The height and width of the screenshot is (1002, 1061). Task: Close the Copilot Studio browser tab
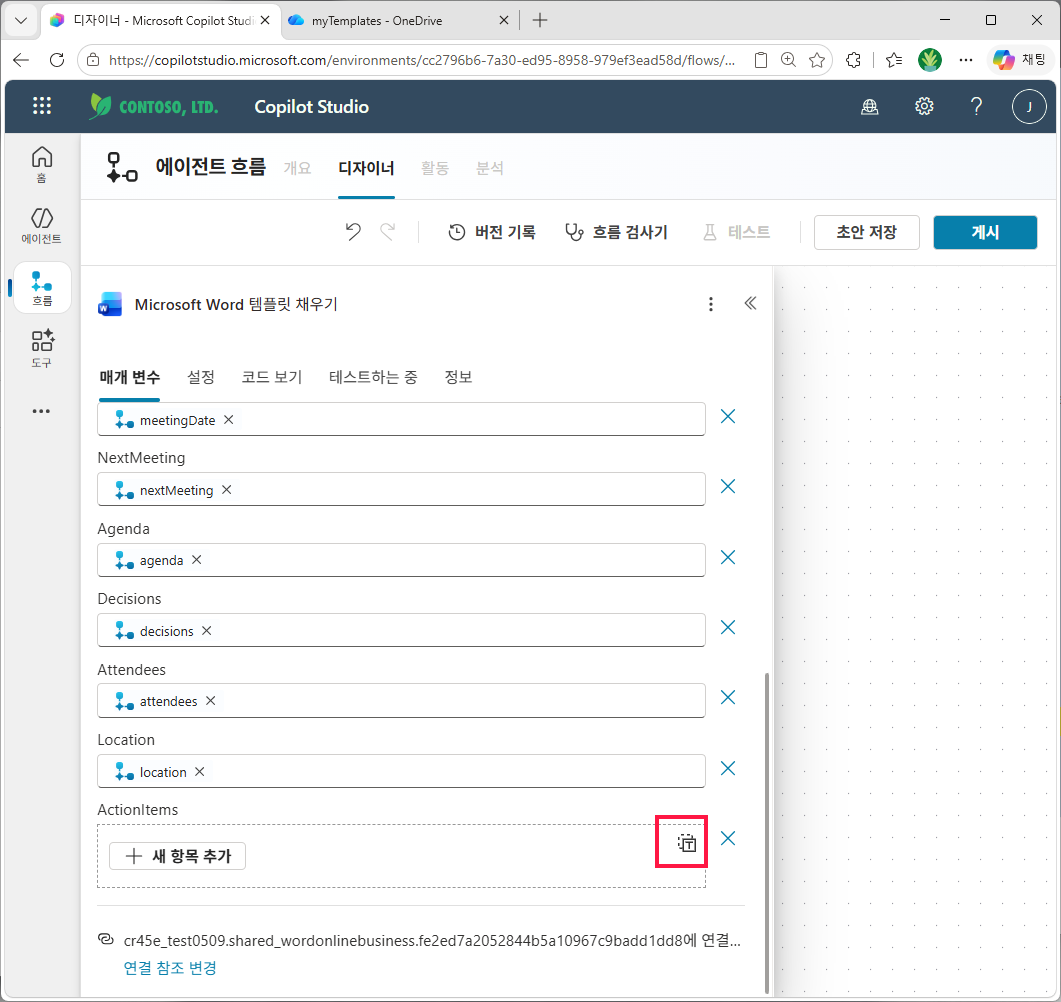pyautogui.click(x=265, y=20)
